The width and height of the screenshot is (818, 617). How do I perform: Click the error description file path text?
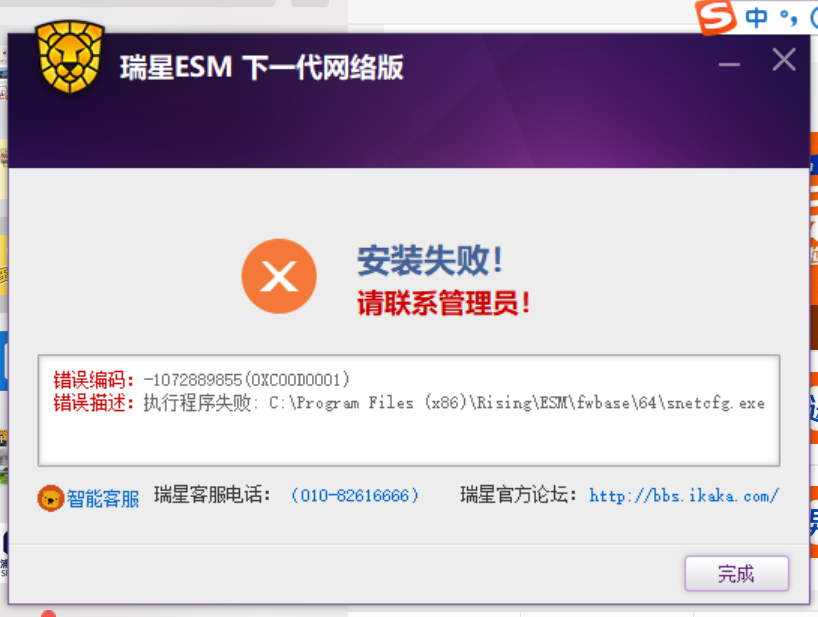tap(516, 403)
